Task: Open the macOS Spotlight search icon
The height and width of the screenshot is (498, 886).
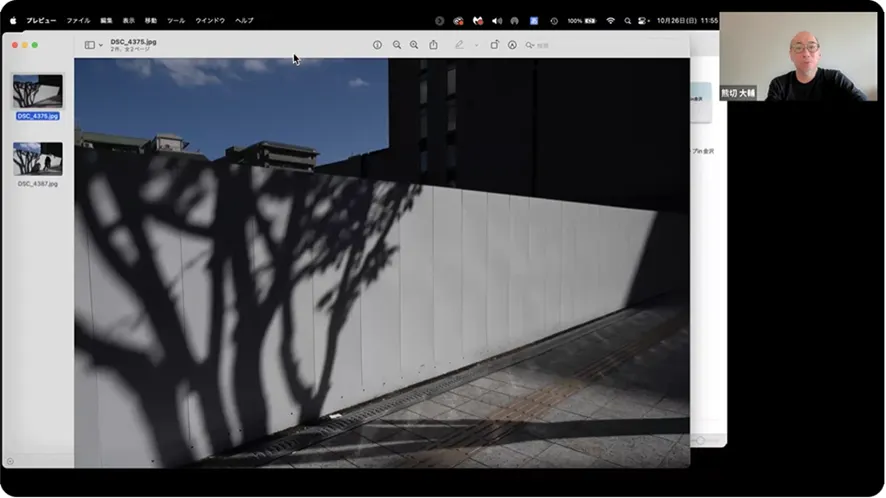Action: (x=627, y=20)
